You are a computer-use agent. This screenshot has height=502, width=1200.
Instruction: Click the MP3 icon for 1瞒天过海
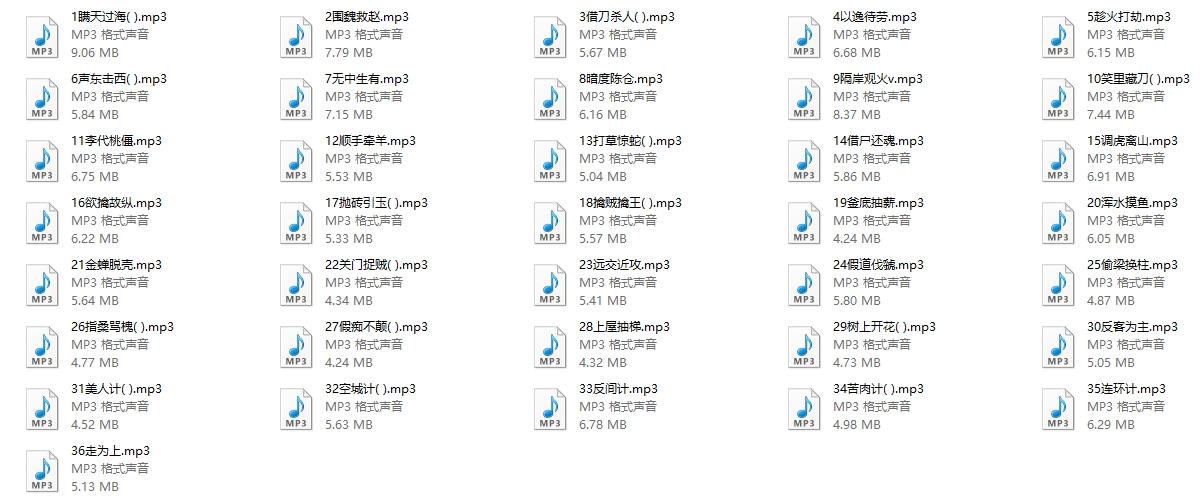(42, 35)
